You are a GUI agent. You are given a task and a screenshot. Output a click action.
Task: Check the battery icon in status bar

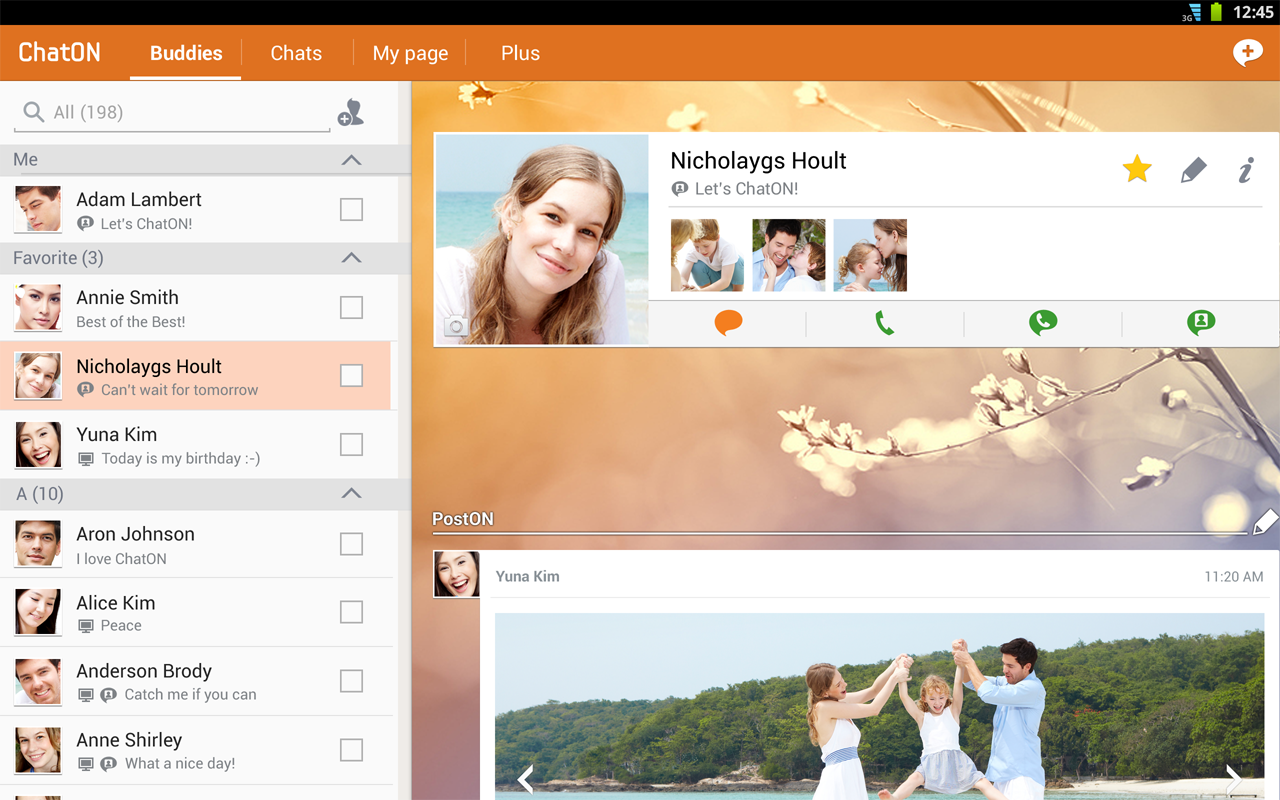click(1217, 12)
